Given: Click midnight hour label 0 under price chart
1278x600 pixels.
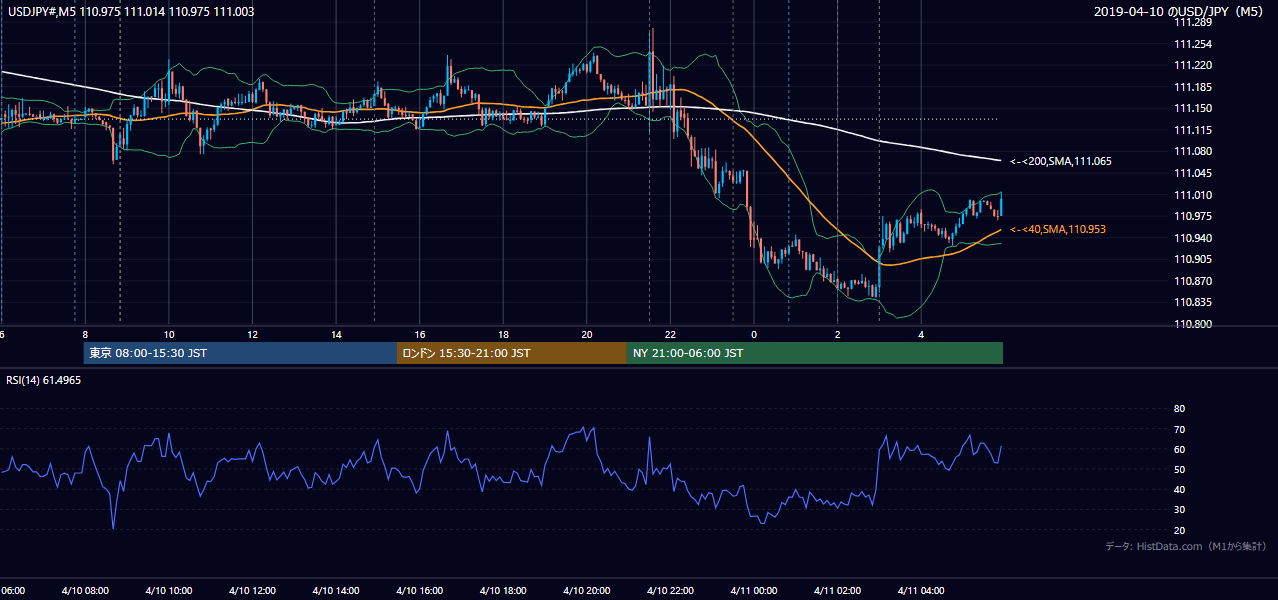Looking at the screenshot, I should coord(754,334).
